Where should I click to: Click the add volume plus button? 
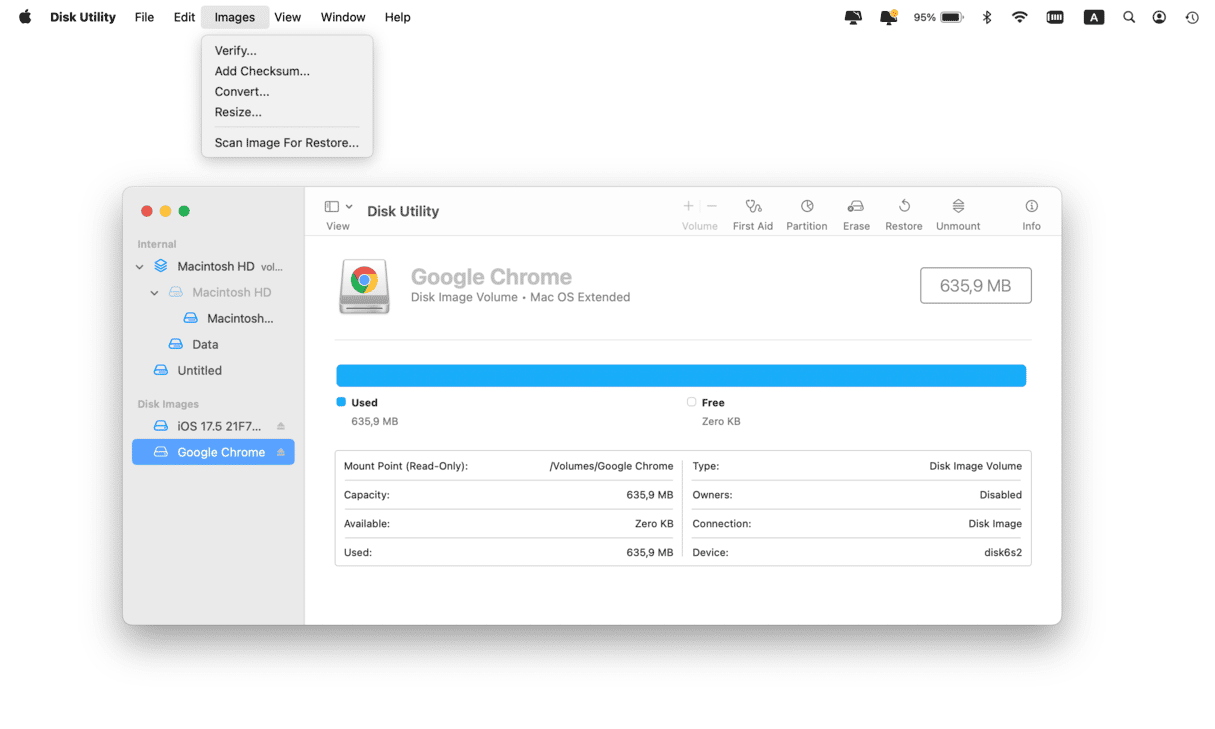pyautogui.click(x=688, y=206)
